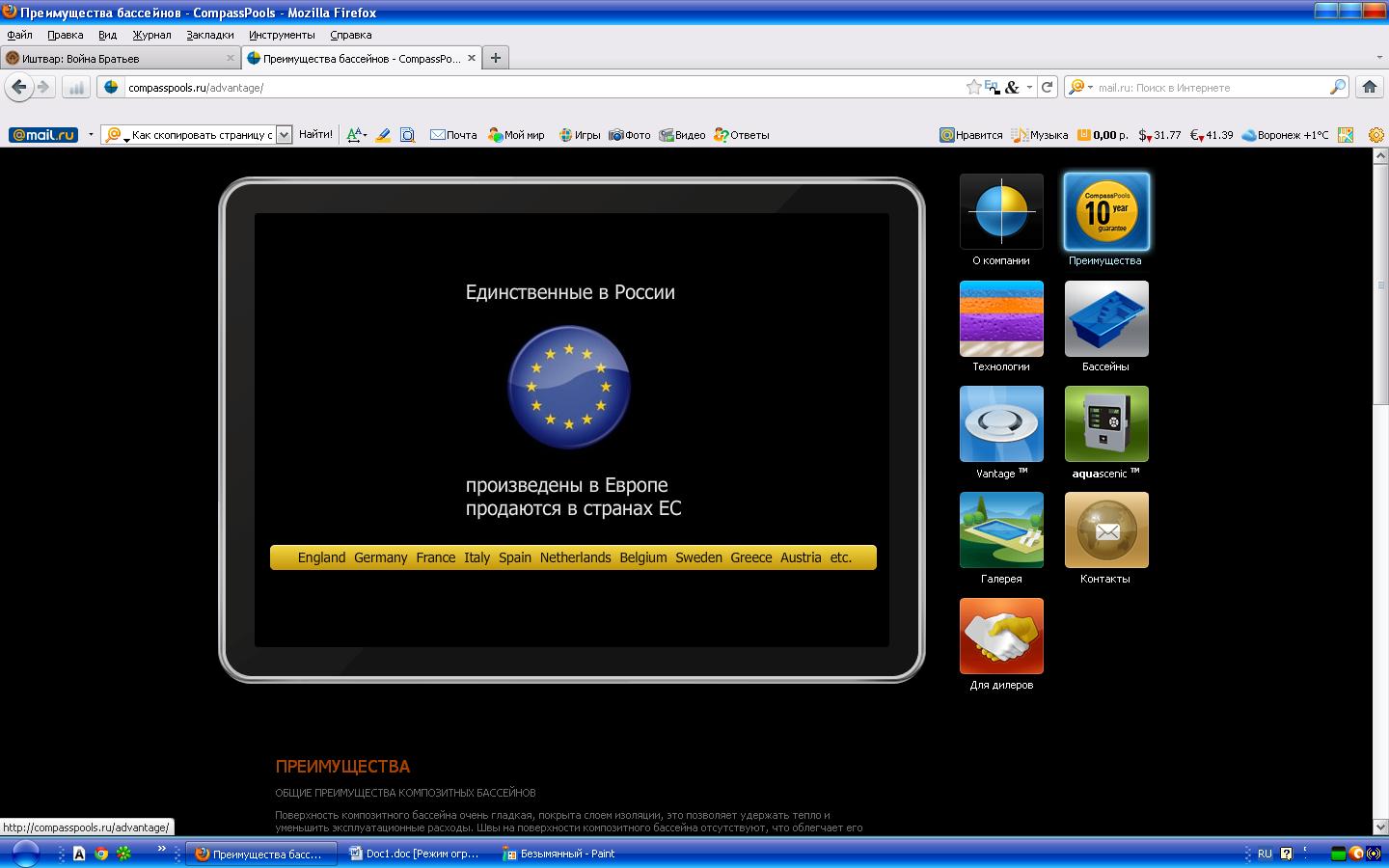Open 'Ответы' on the Mail.ru toolbar

click(742, 135)
